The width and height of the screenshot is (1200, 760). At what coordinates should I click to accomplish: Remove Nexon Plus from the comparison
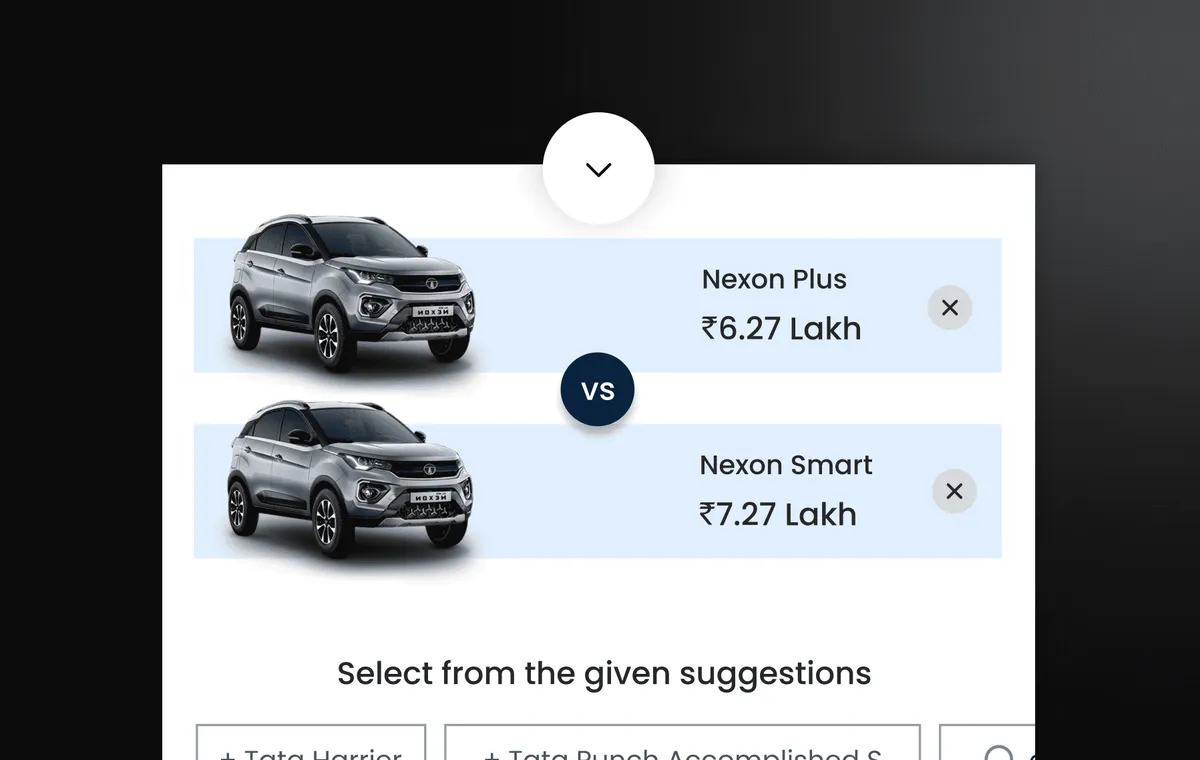950,308
